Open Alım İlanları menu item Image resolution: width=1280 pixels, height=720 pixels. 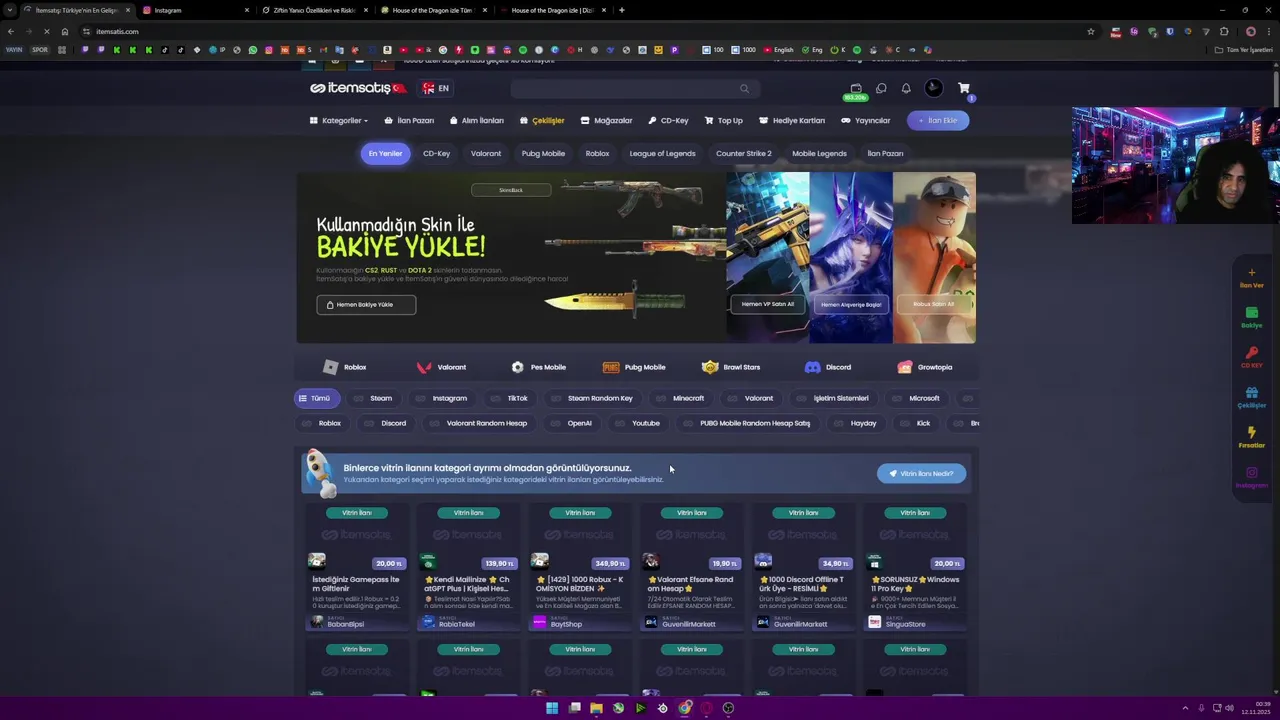[x=476, y=120]
